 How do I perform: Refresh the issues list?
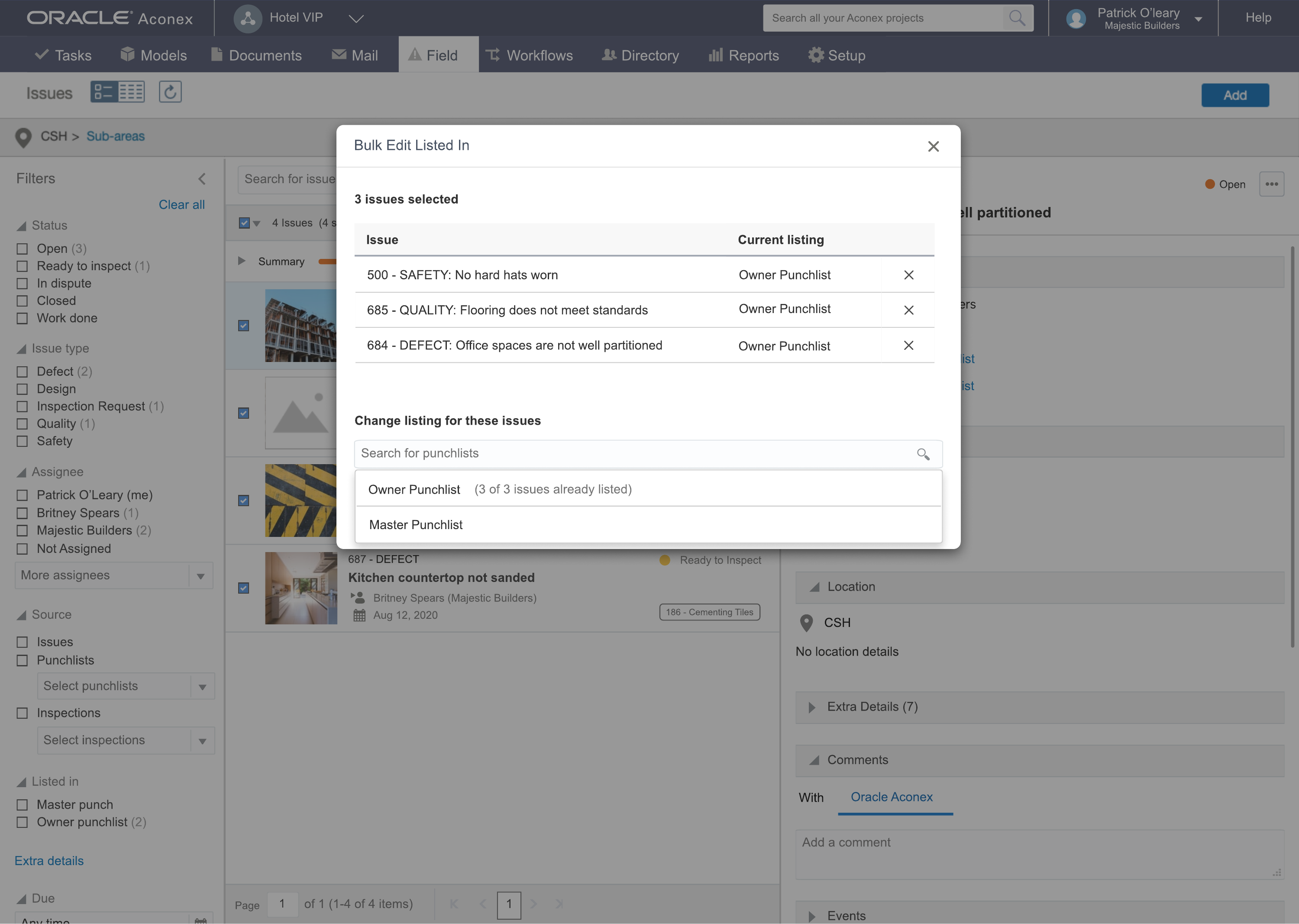(170, 92)
